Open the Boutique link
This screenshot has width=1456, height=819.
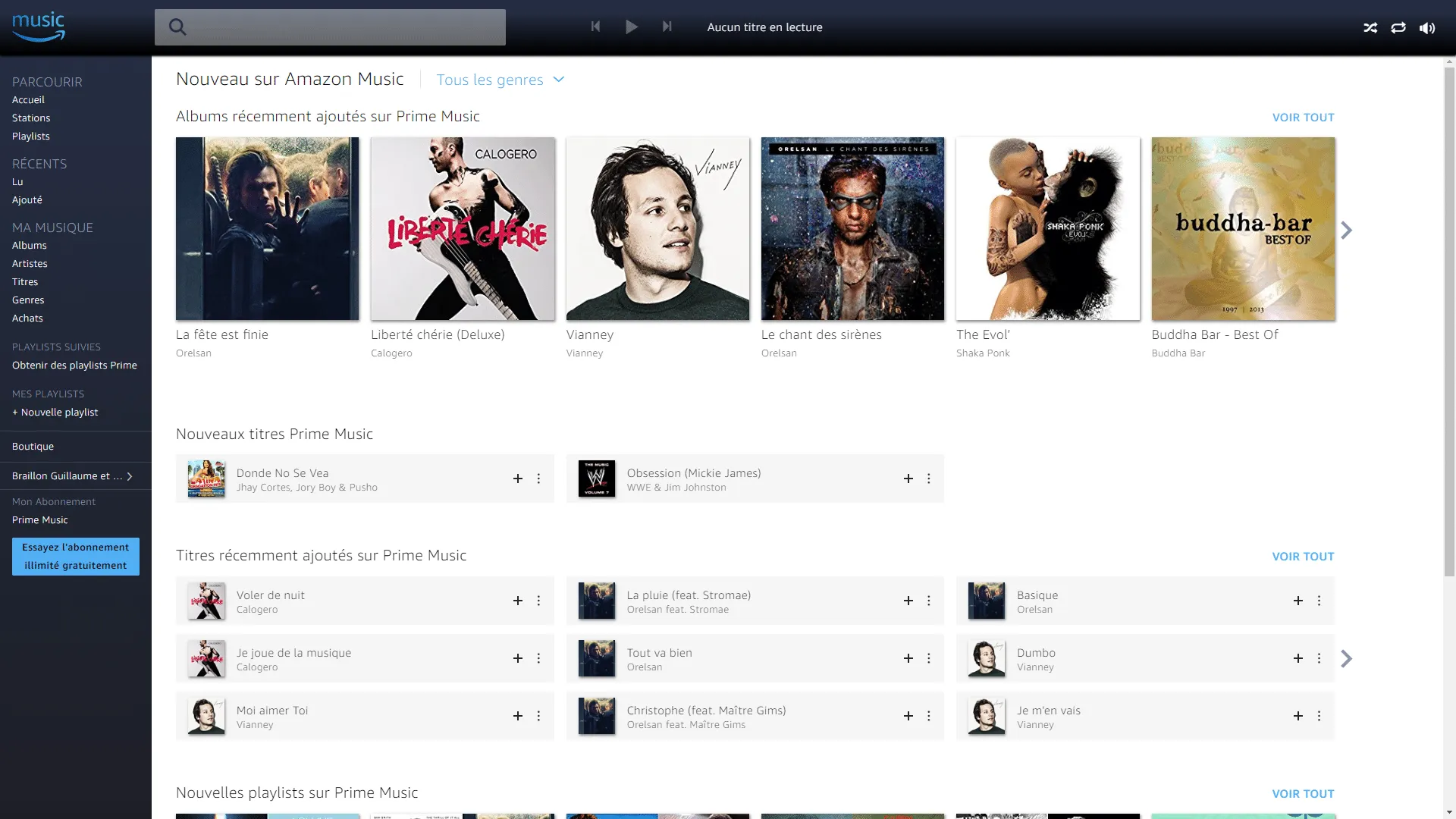coord(33,447)
